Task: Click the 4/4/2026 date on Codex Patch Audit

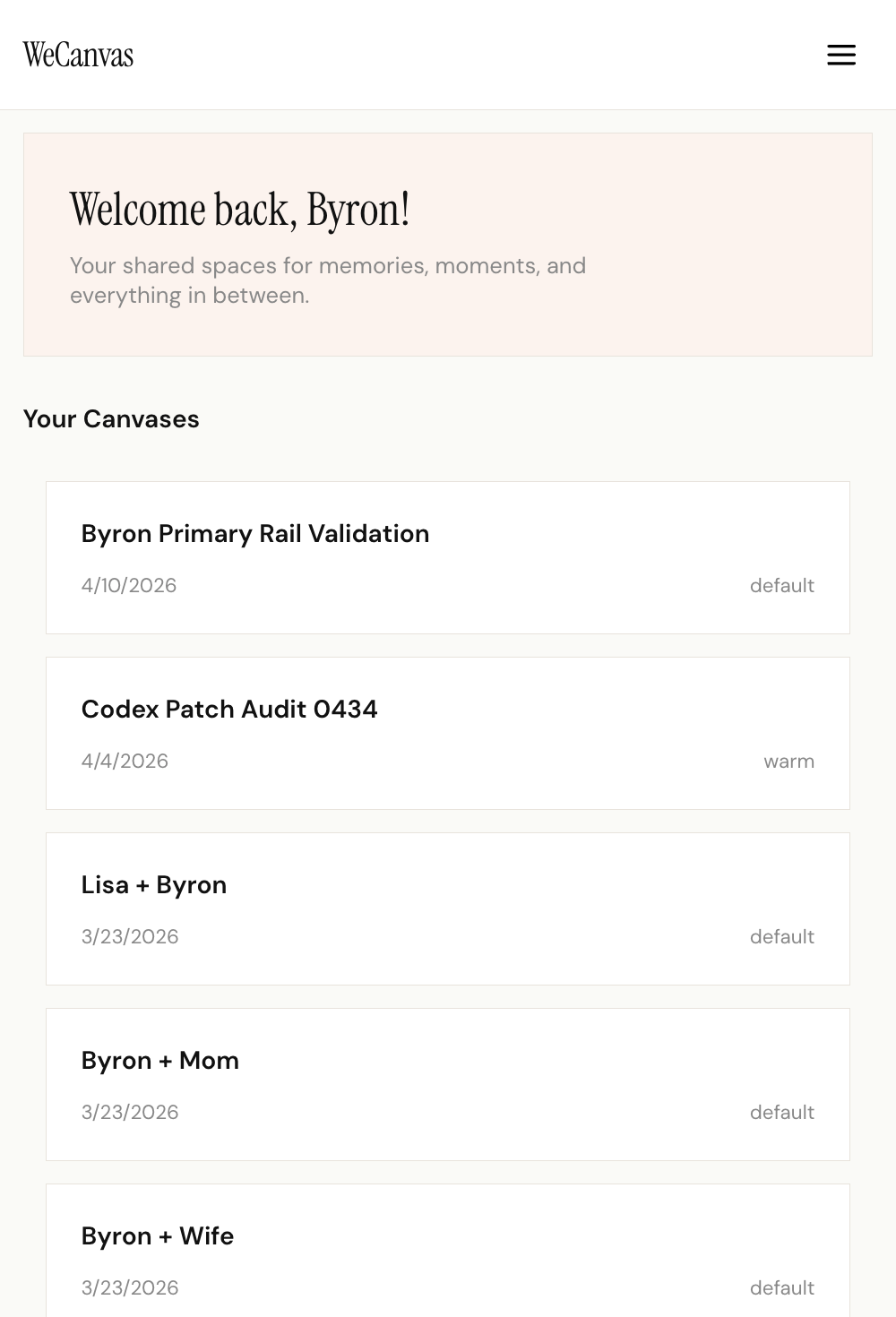Action: pos(125,761)
